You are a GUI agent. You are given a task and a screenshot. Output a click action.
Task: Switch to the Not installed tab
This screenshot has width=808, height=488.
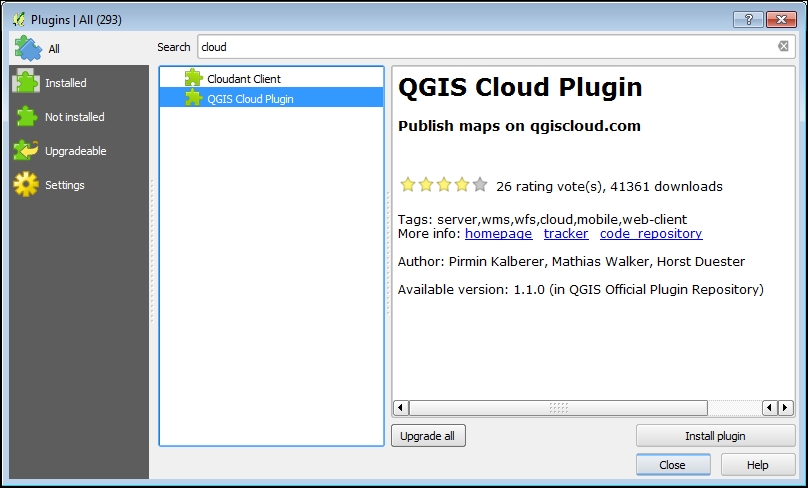point(79,117)
